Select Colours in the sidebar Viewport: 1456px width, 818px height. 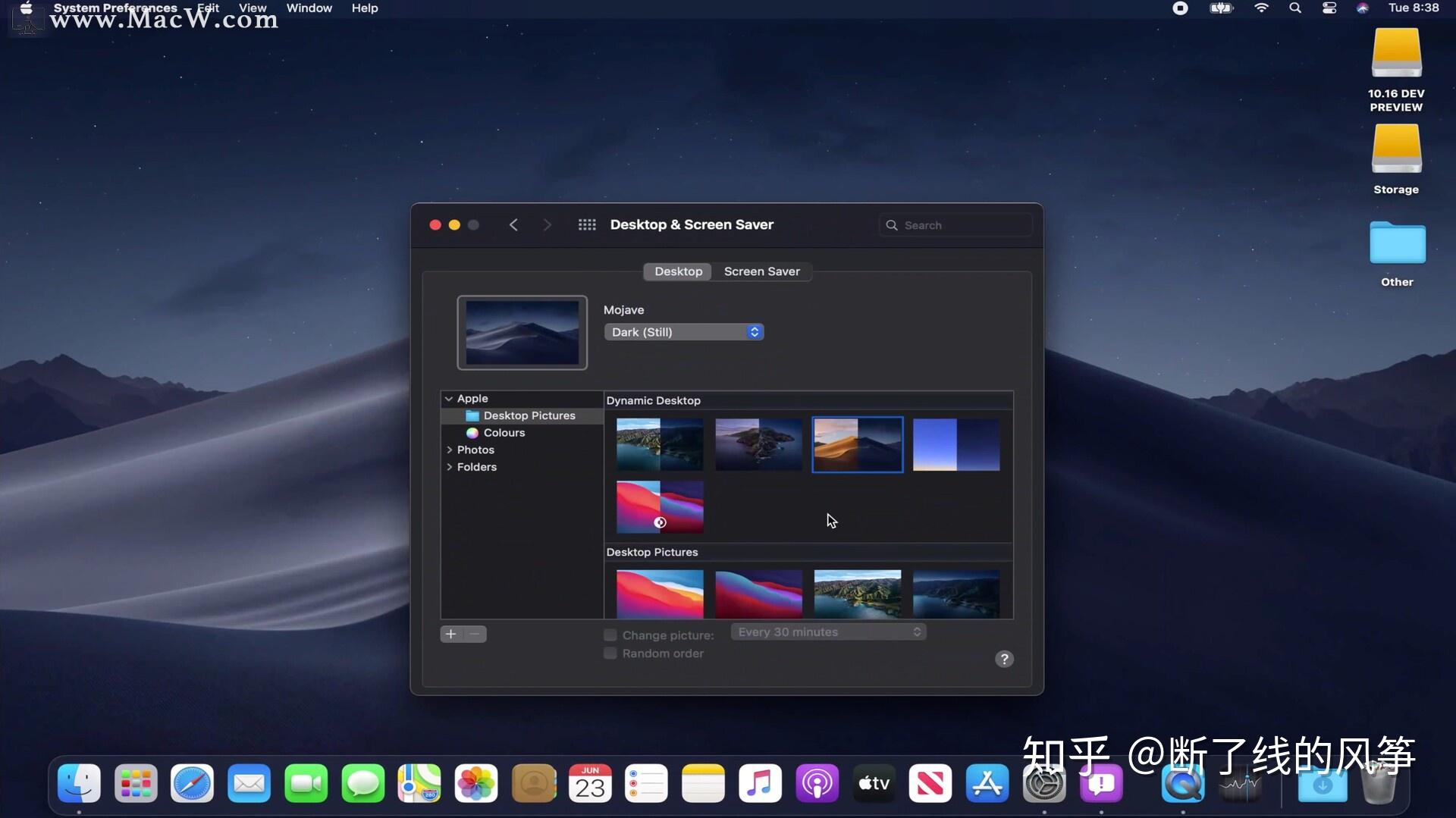point(504,433)
